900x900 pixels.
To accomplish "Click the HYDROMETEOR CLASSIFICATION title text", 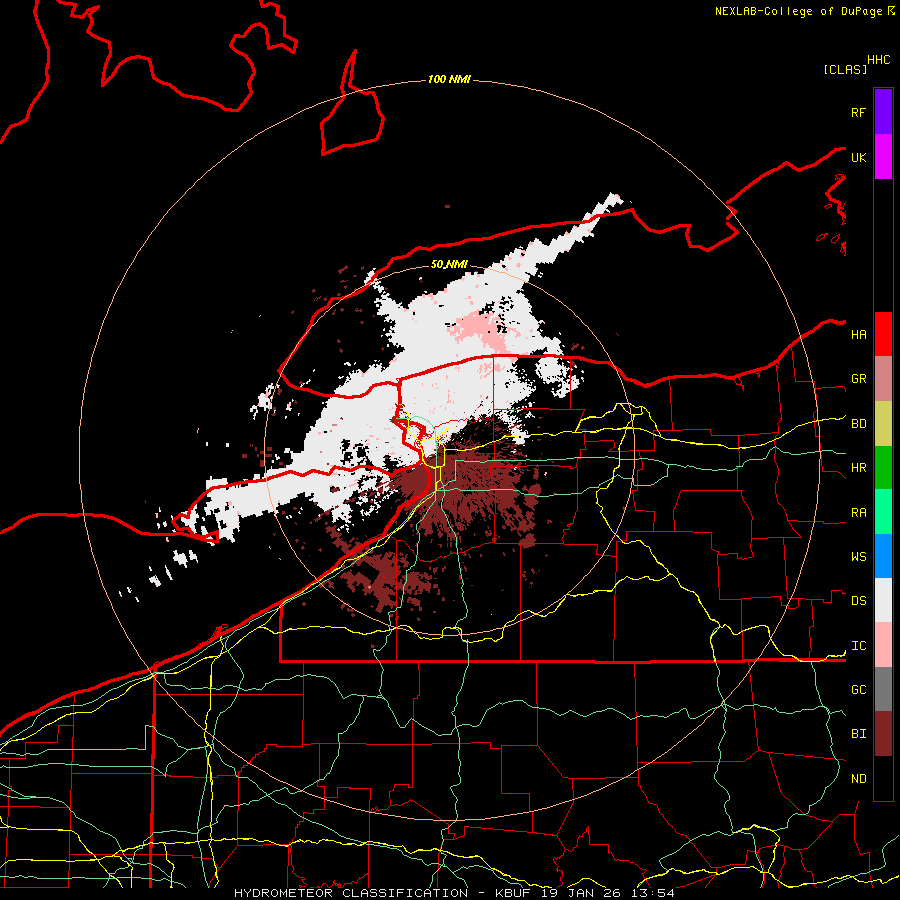I will (x=351, y=893).
